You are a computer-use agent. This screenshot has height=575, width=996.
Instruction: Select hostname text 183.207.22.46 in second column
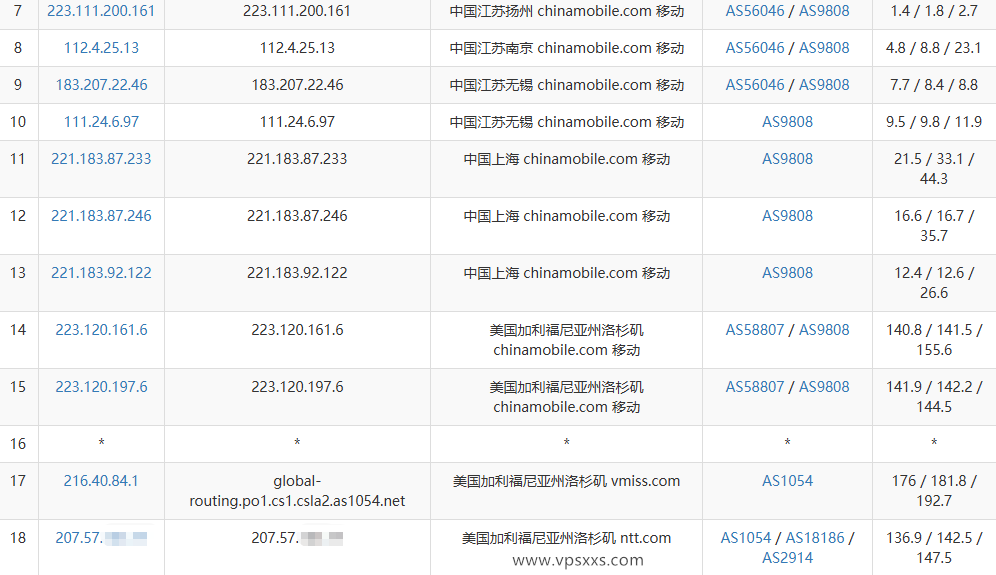click(297, 85)
